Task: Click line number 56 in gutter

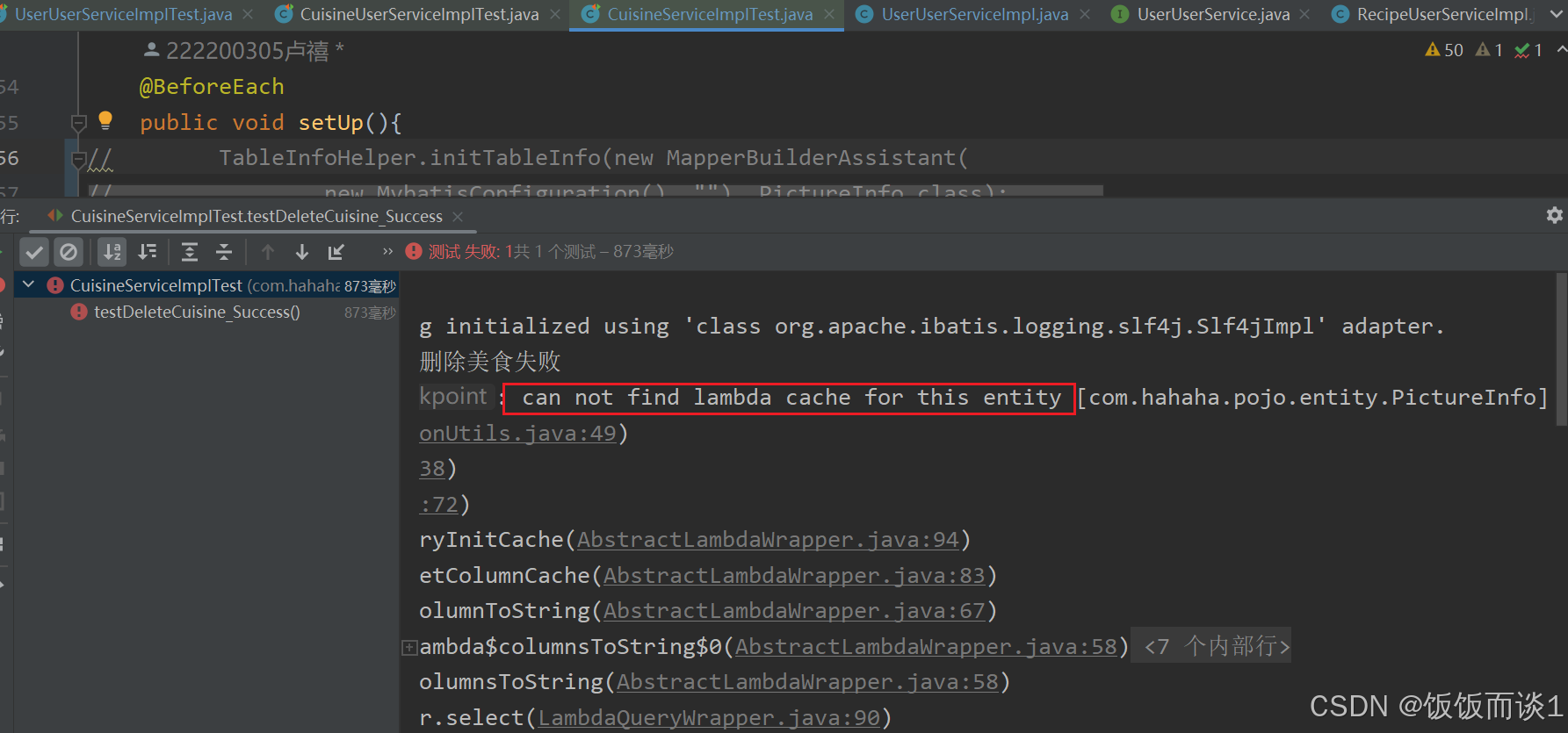Action: coord(10,158)
